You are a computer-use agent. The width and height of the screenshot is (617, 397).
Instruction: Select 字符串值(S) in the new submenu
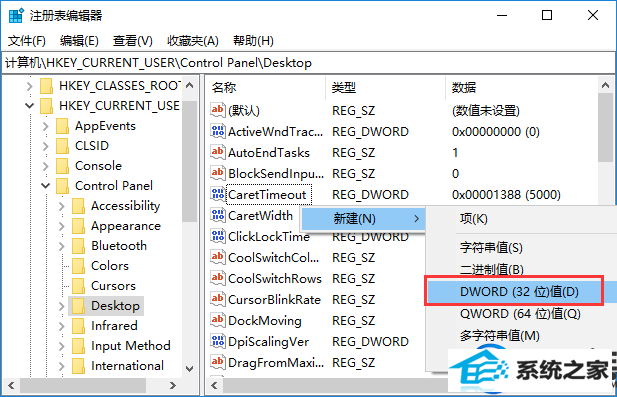coord(491,247)
